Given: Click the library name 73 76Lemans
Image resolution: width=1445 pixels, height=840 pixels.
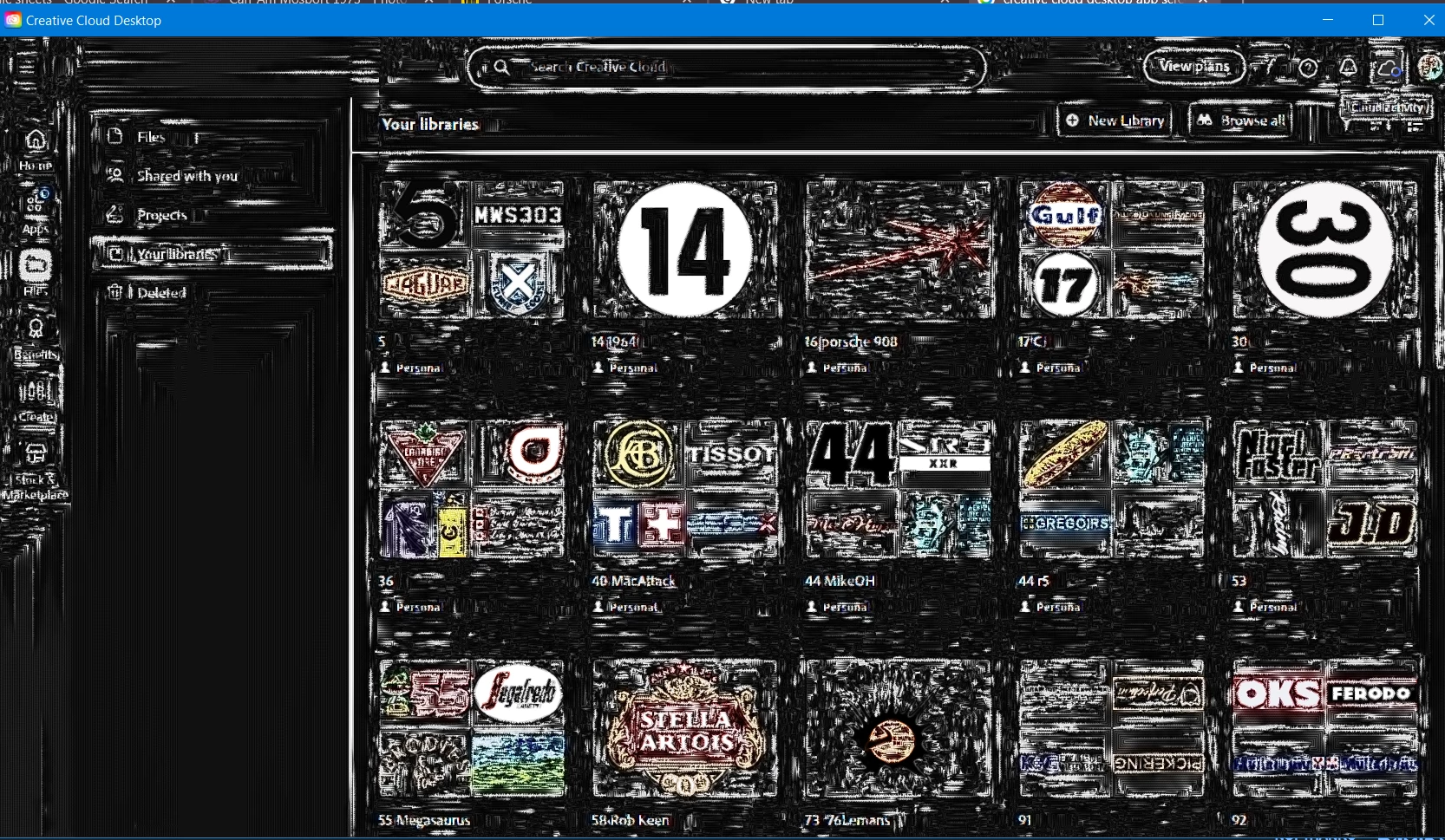Looking at the screenshot, I should (x=847, y=820).
